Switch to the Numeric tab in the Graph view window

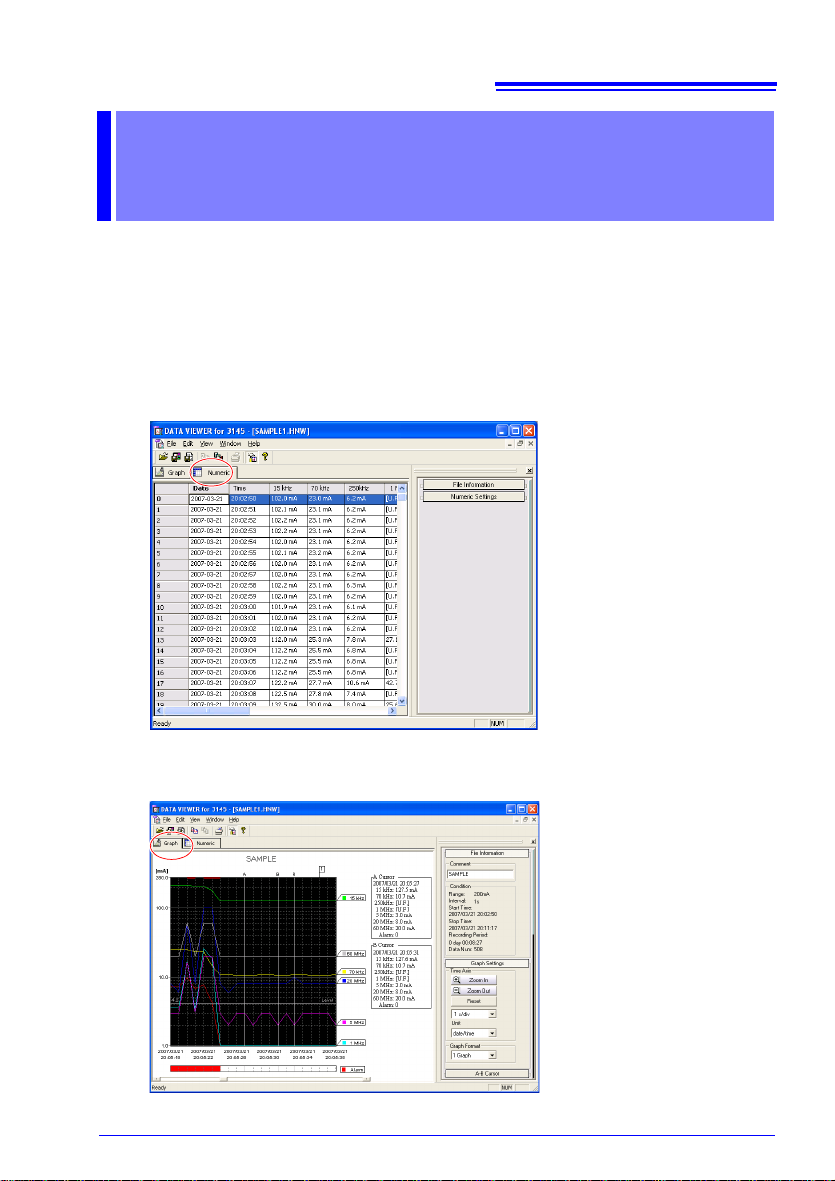click(x=201, y=843)
